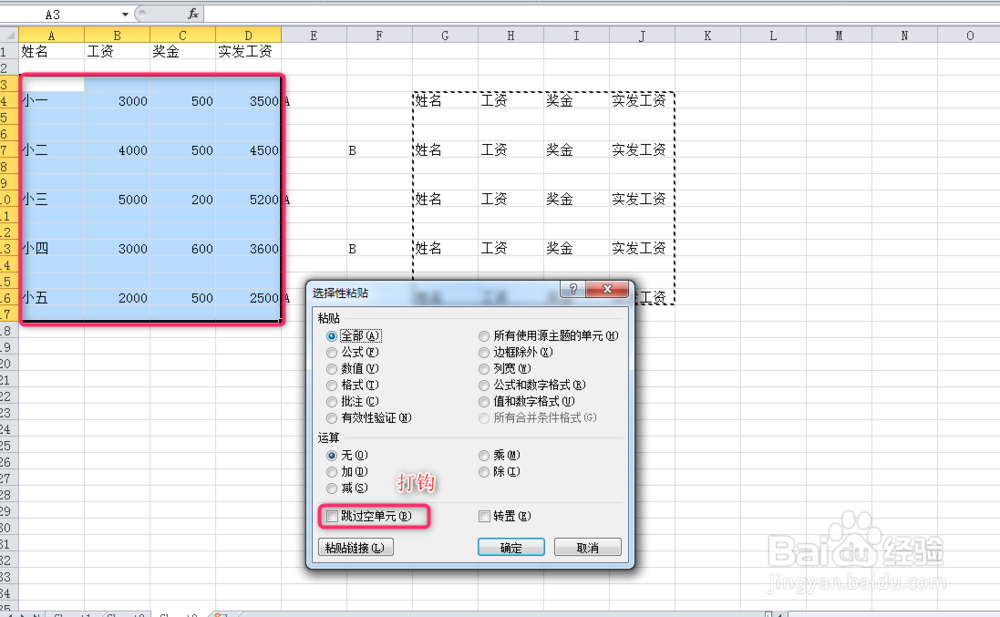Select the column D header
Image resolution: width=1000 pixels, height=617 pixels.
(247, 34)
